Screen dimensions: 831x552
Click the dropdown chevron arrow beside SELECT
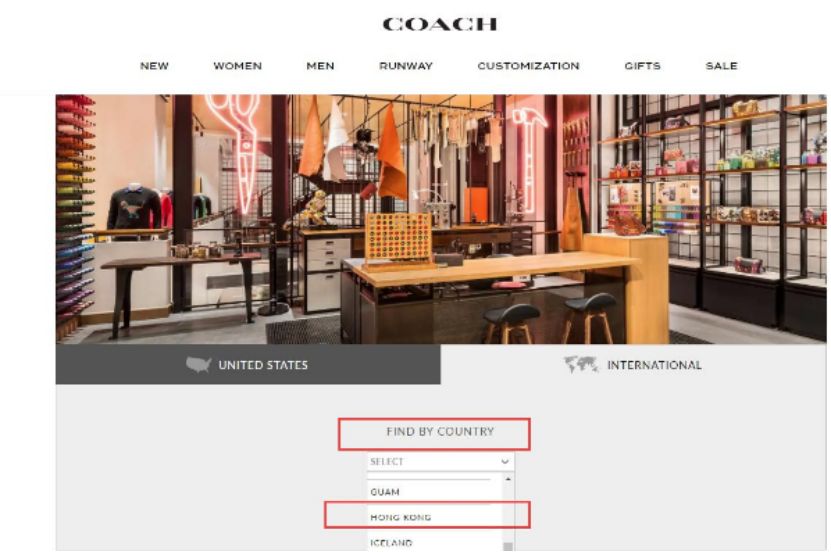(505, 462)
